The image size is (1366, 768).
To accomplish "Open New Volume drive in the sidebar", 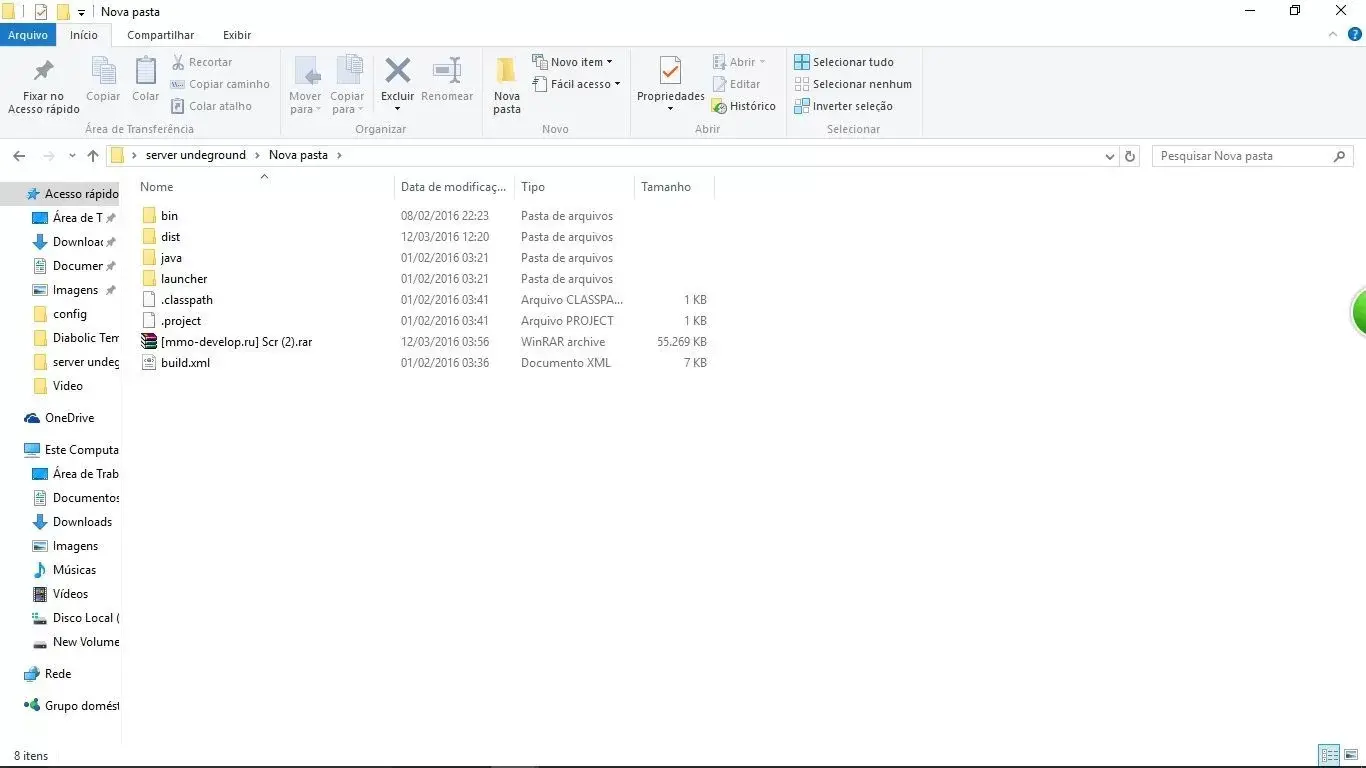I will click(75, 642).
